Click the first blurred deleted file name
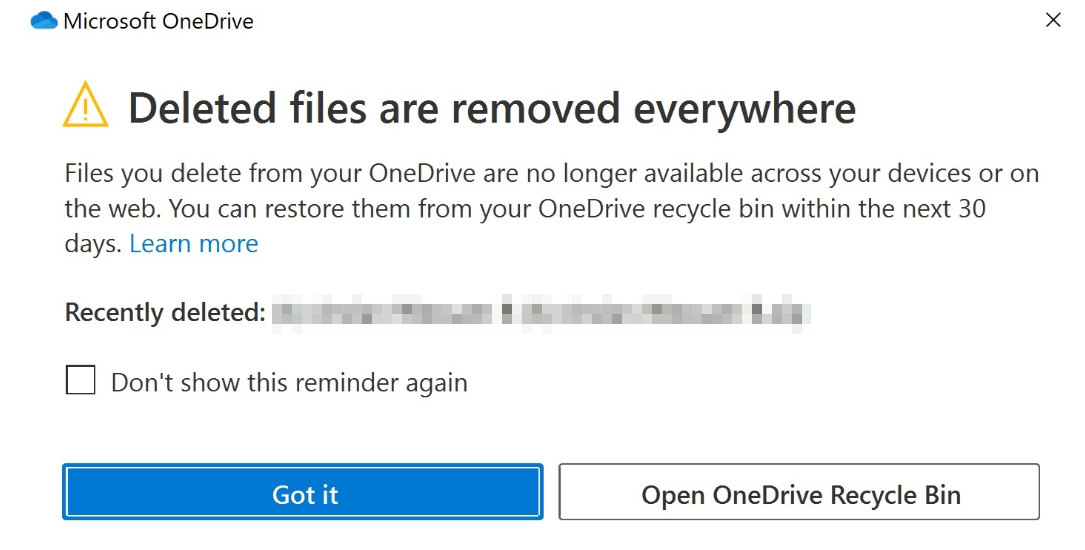The height and width of the screenshot is (550, 1085). pos(383,314)
